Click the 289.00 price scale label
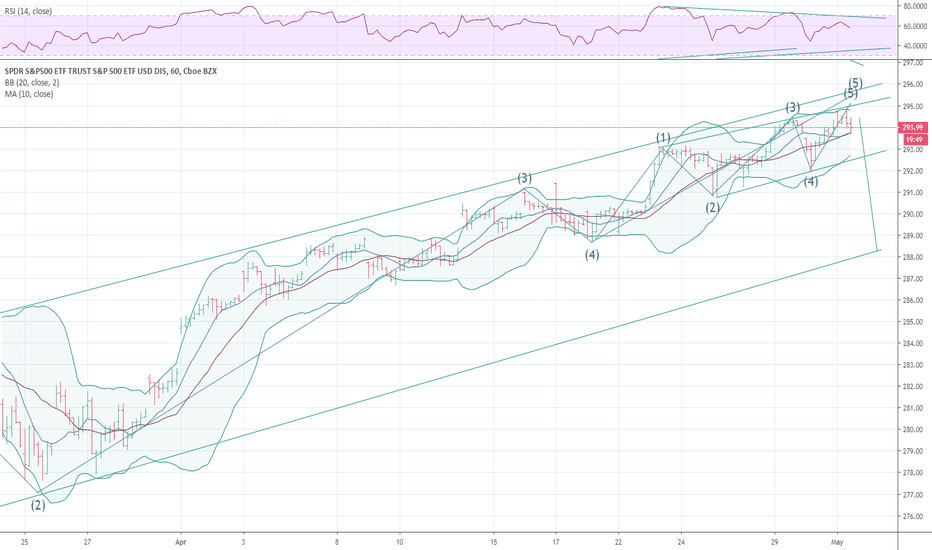Viewport: 932px width, 550px height. point(912,236)
